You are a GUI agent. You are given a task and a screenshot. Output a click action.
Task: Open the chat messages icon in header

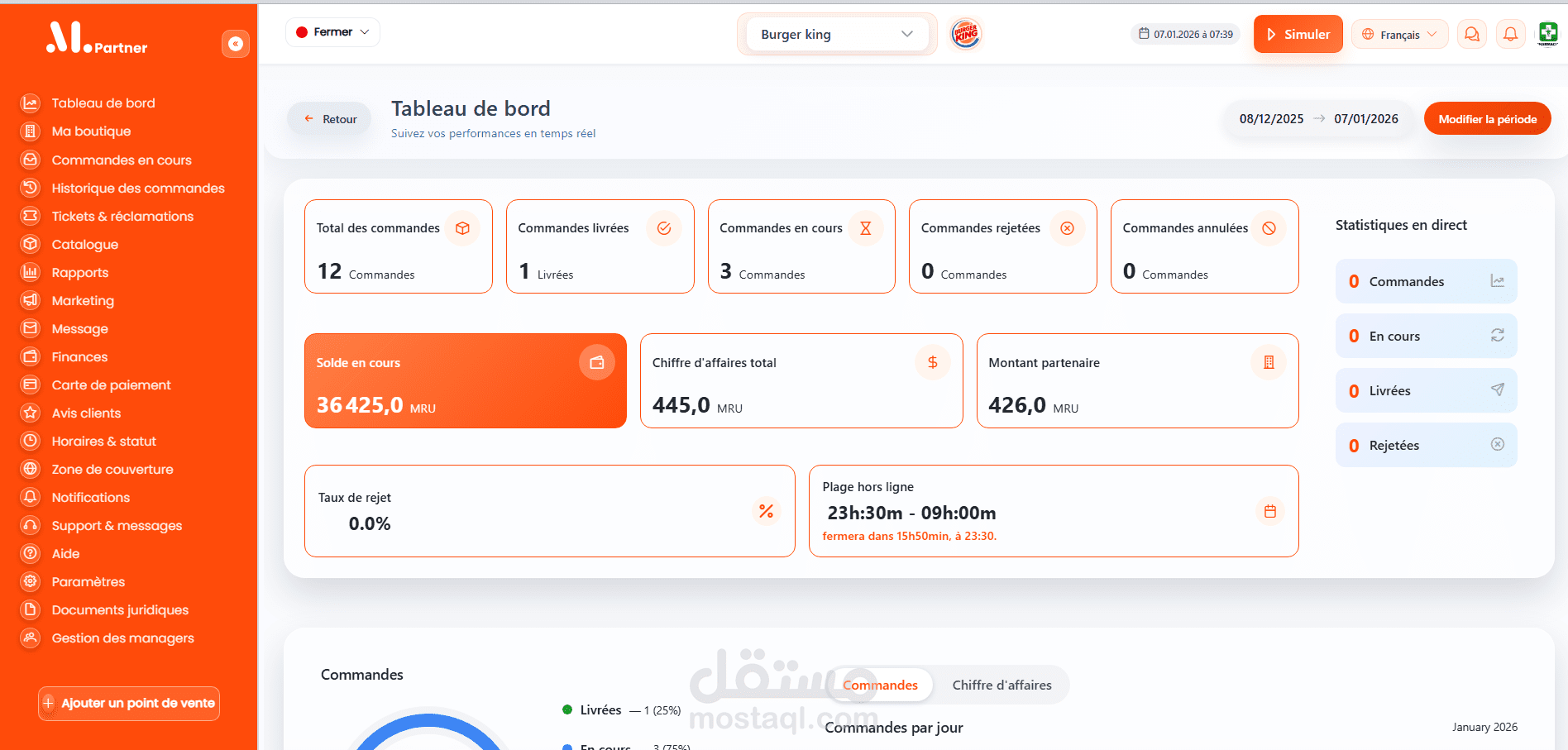[1472, 34]
